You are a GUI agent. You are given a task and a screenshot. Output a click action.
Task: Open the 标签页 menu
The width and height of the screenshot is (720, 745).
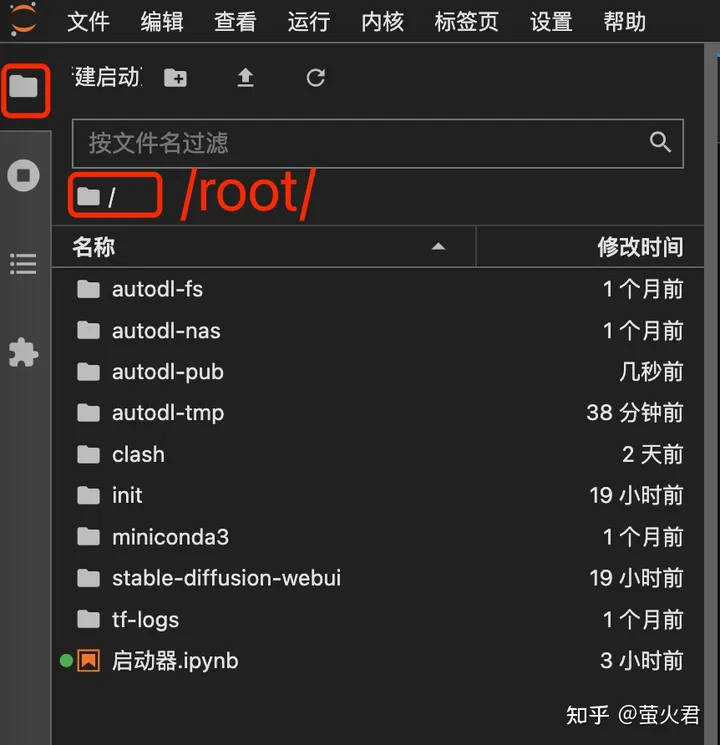click(x=467, y=22)
